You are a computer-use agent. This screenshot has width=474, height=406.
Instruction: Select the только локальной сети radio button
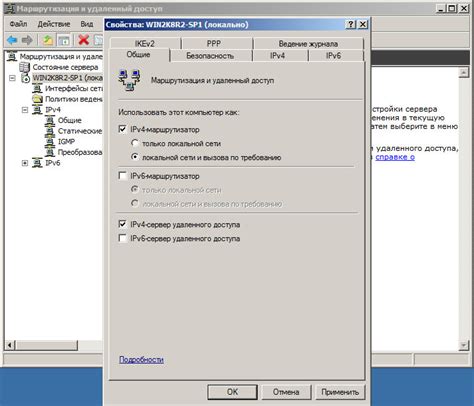point(135,144)
